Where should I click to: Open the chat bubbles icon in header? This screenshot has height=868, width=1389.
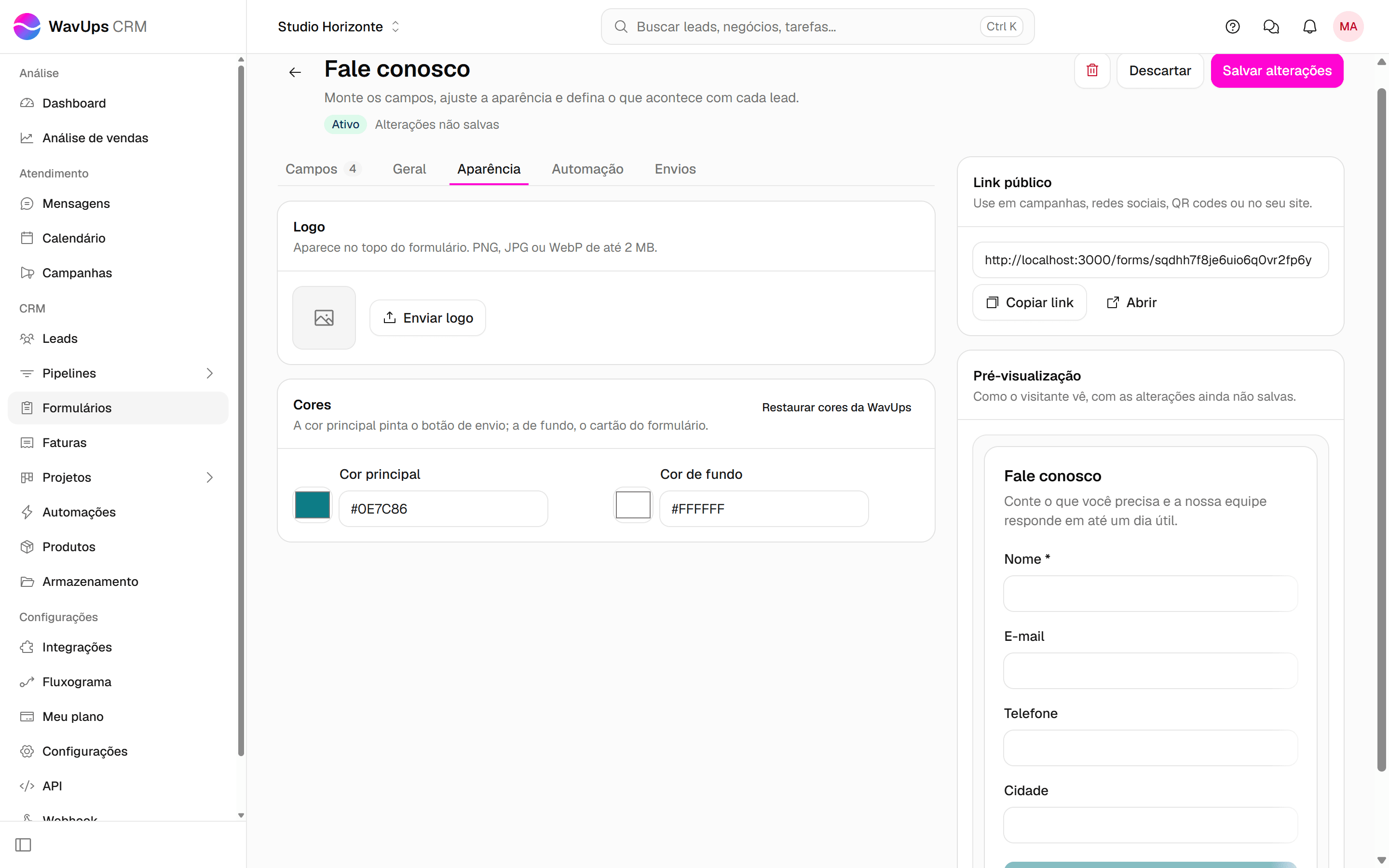click(1271, 27)
